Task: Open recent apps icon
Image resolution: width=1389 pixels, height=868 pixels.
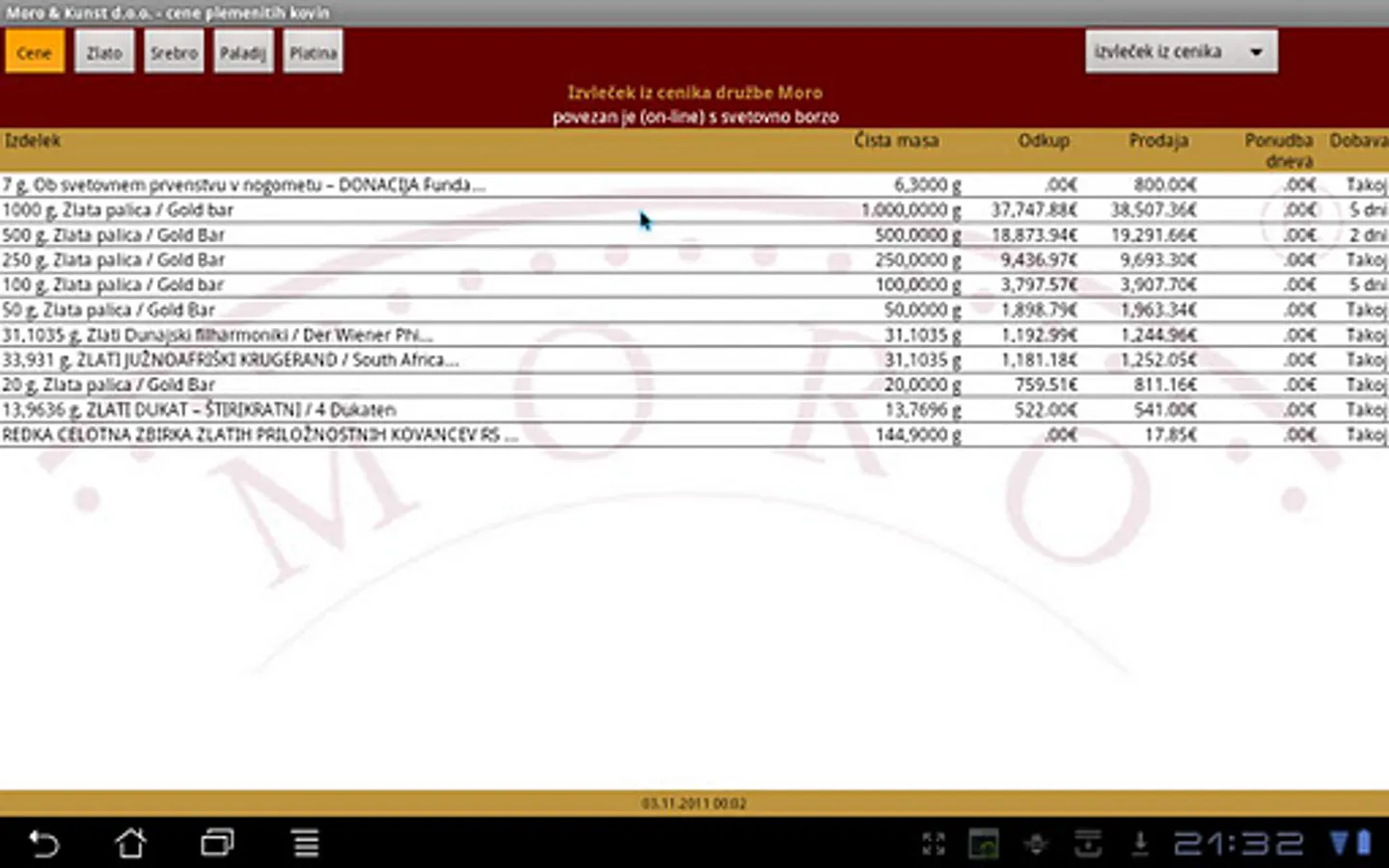Action: 218,844
